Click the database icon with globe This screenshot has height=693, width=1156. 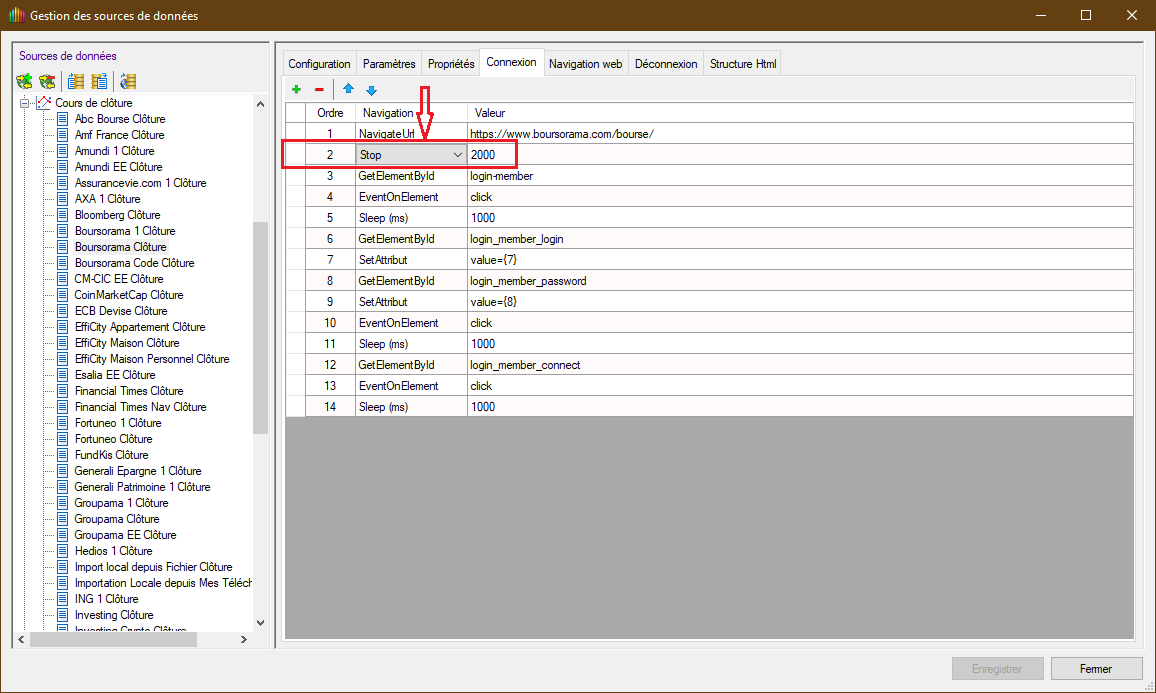[127, 81]
